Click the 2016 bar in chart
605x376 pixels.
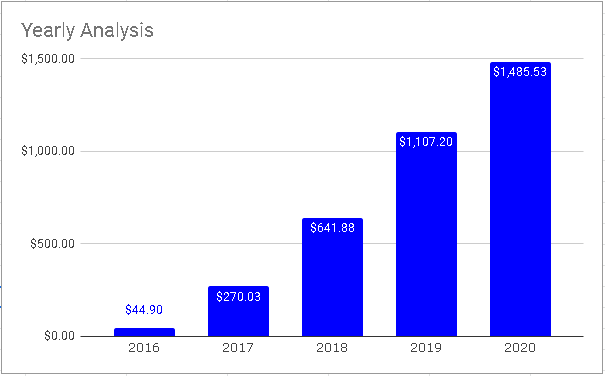144,332
